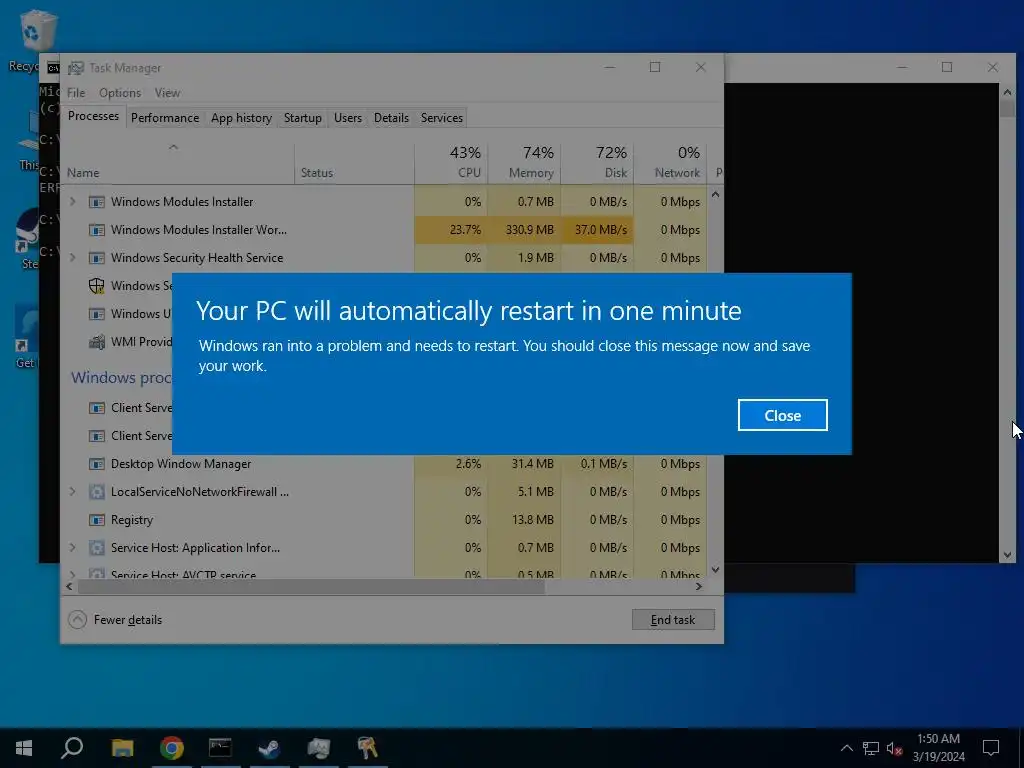Open taskbar Search magnifier
The height and width of the screenshot is (768, 1024).
point(72,748)
